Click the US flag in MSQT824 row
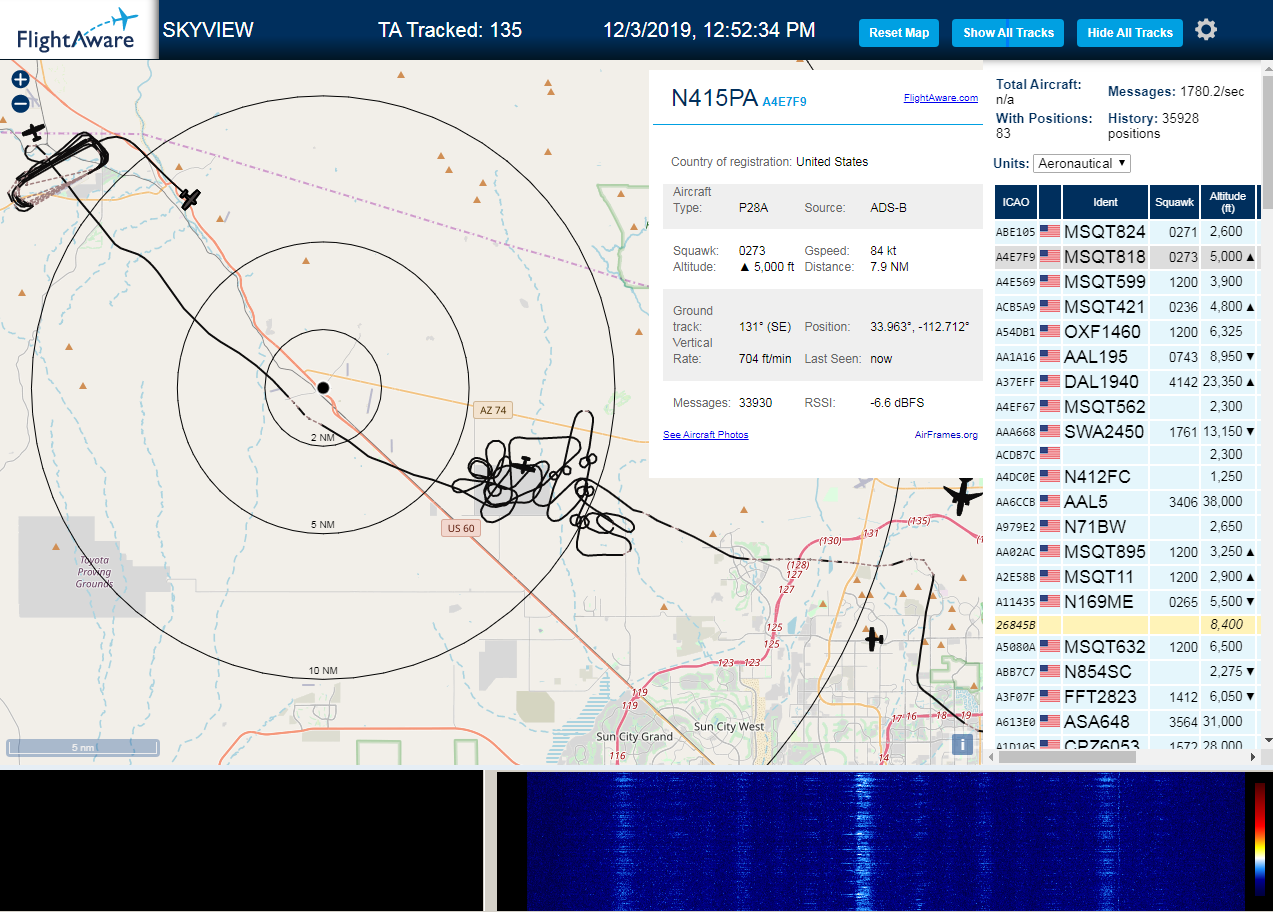Viewport: 1273px width, 913px height. [1050, 231]
